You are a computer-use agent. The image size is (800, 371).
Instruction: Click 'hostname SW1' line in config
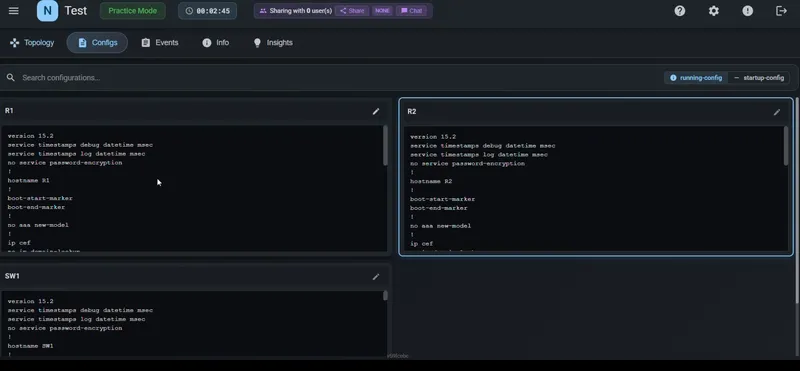31,346
